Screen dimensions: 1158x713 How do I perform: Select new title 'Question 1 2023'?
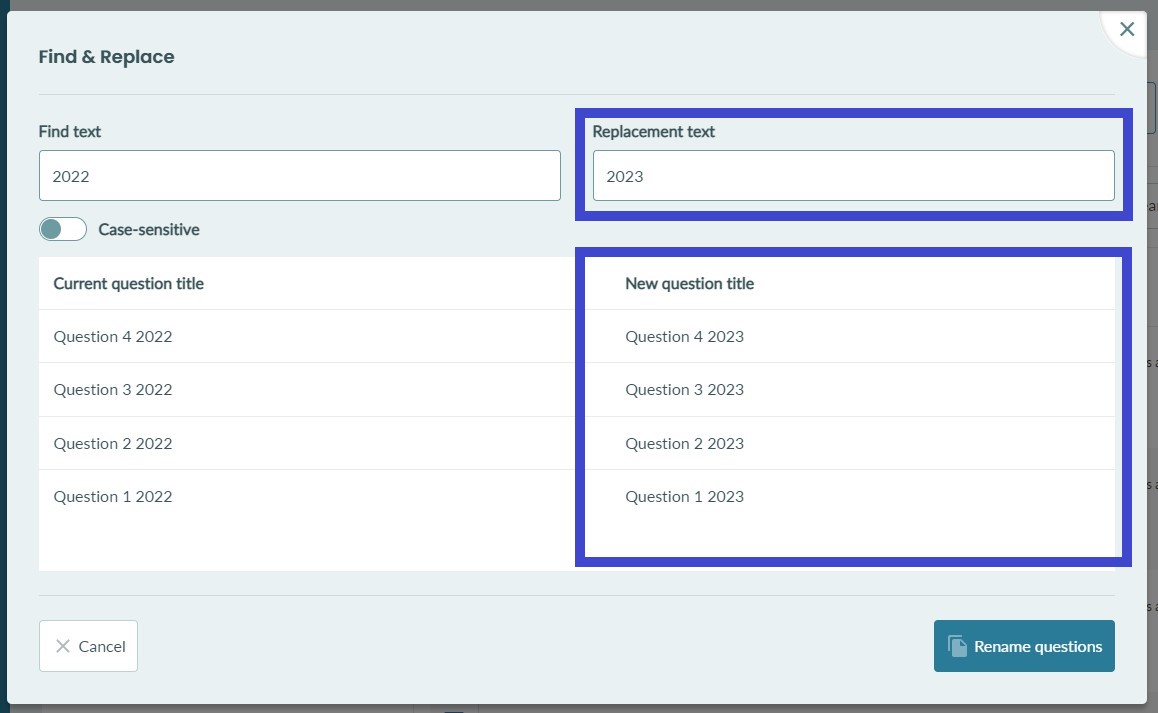[x=685, y=497]
